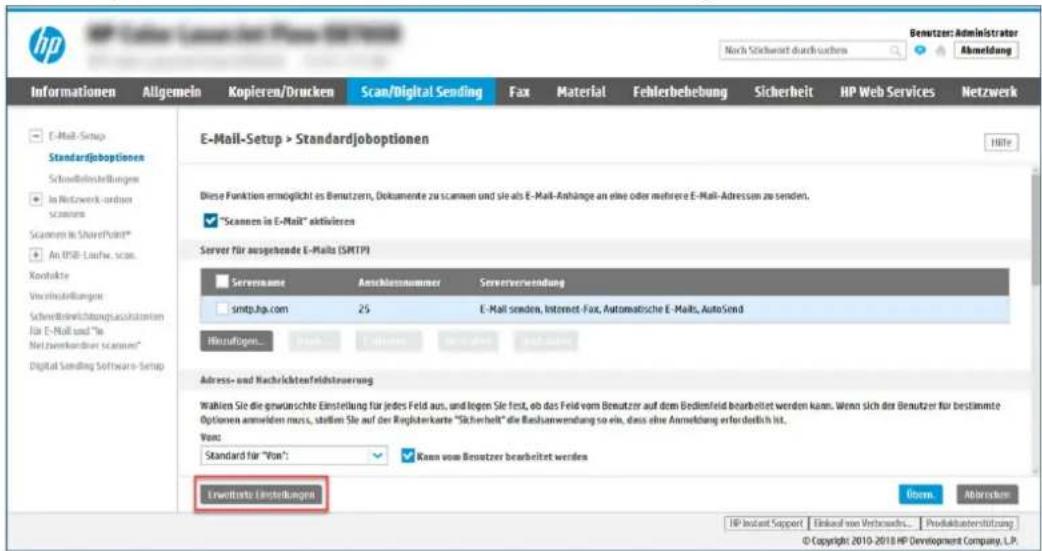Open the Informationen tab
This screenshot has width=1042, height=551.
(x=74, y=92)
